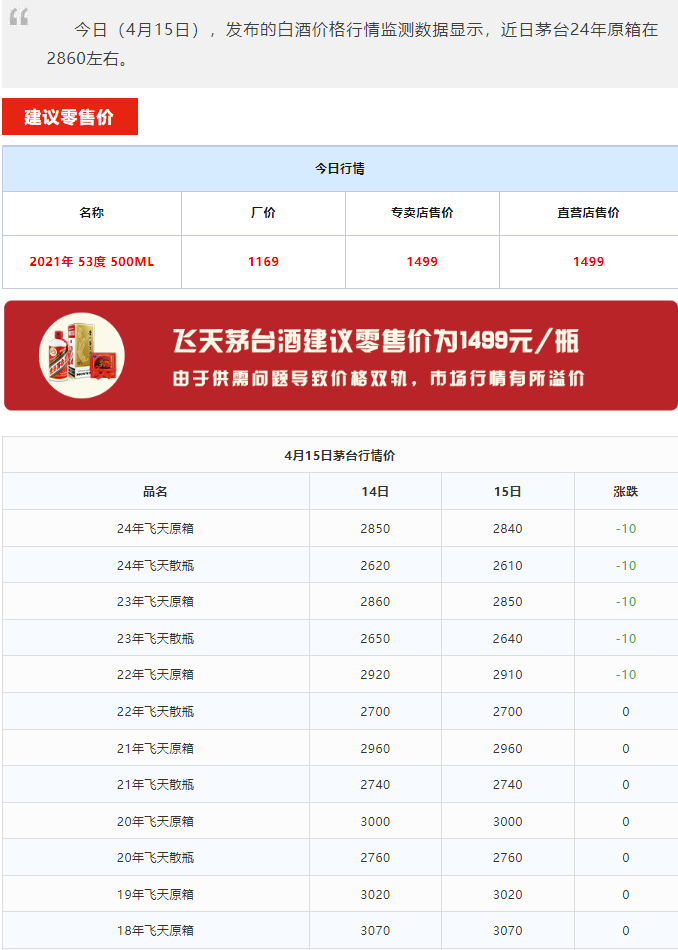The image size is (678, 950).
Task: Click 2620 in the 24年飞天散瓶 row
Action: [x=375, y=565]
